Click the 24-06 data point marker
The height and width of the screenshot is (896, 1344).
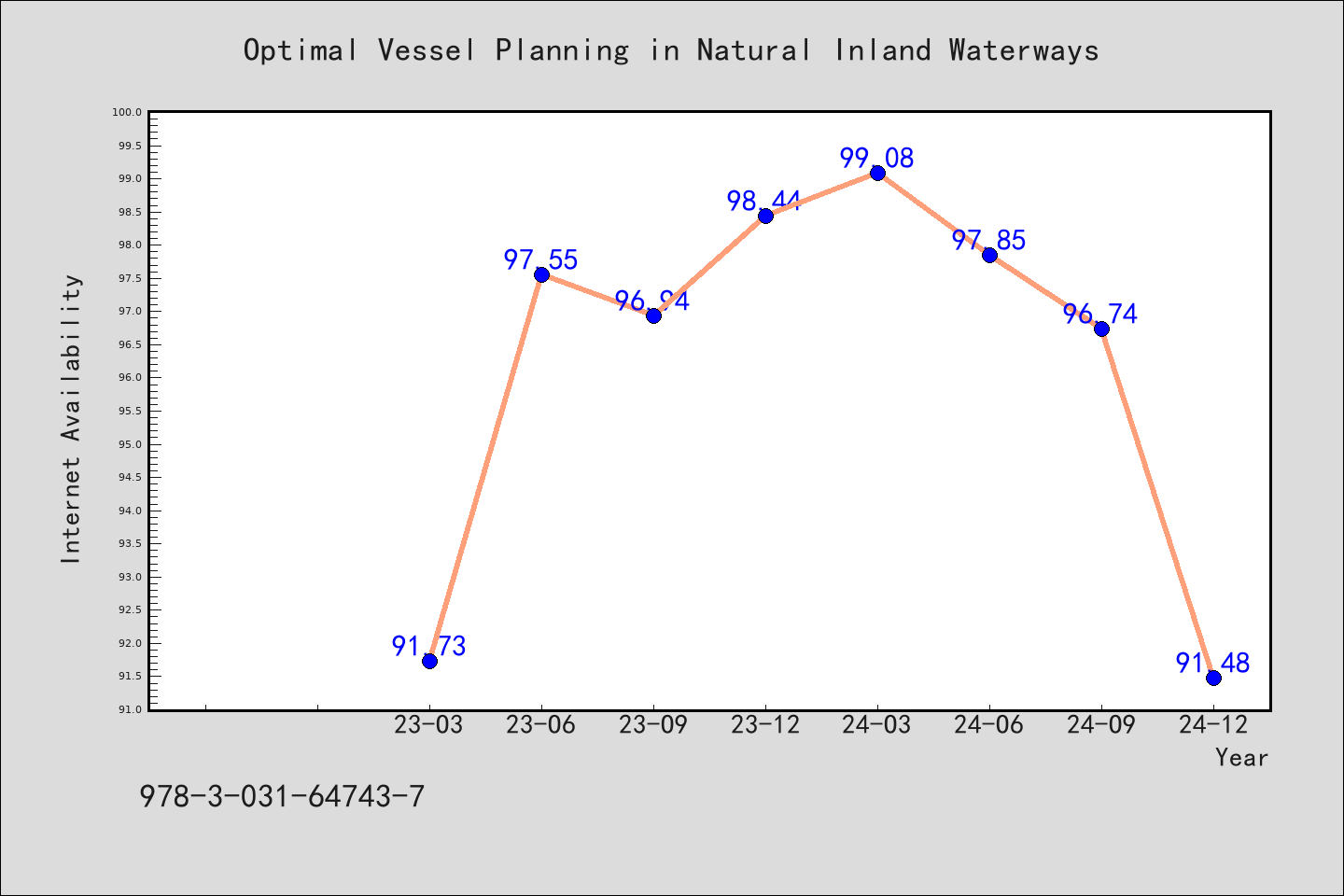[x=989, y=255]
